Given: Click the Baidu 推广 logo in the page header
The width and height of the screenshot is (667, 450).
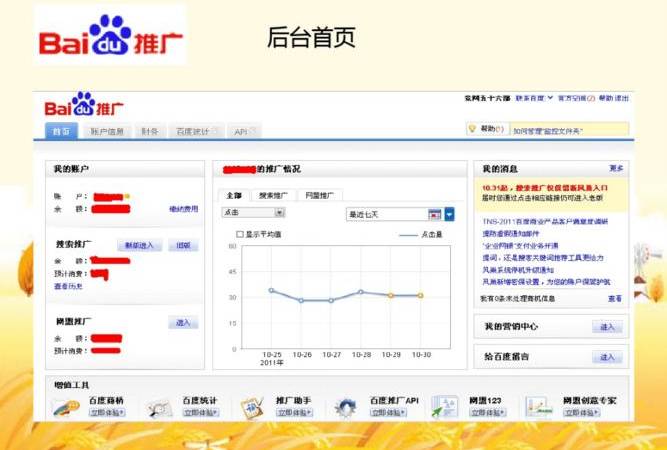Looking at the screenshot, I should click(84, 104).
